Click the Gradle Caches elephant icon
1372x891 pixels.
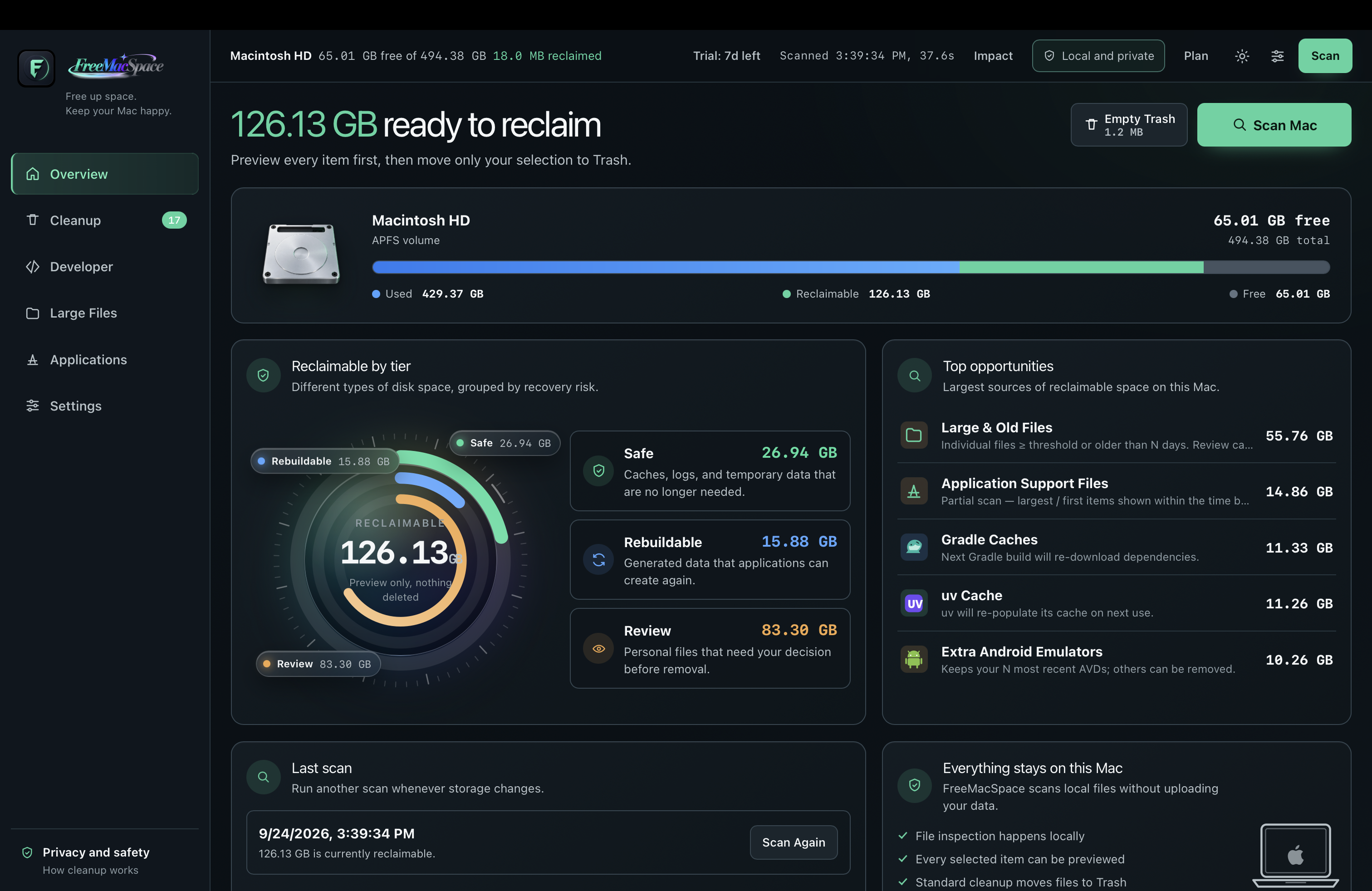pyautogui.click(x=914, y=547)
